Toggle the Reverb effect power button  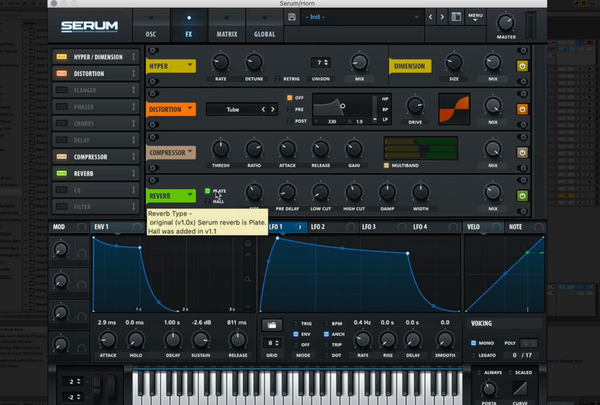tap(521, 195)
